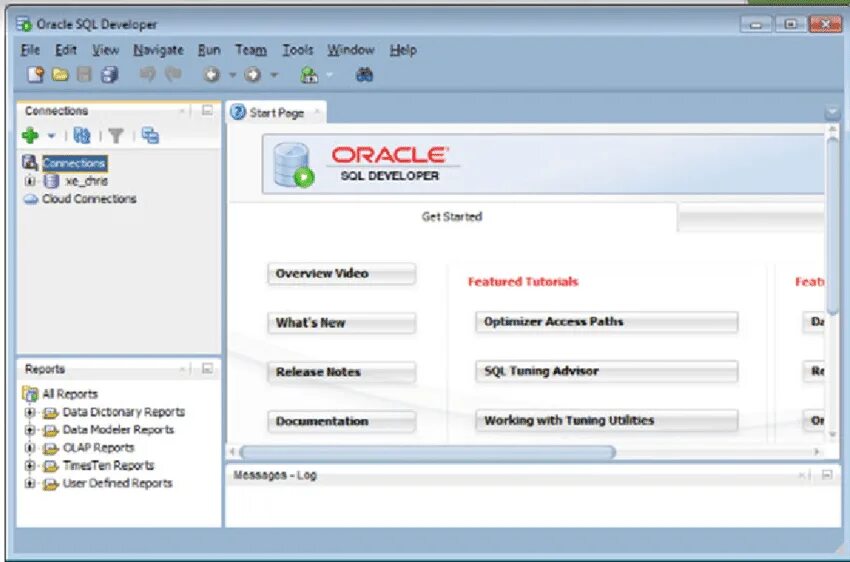Image resolution: width=850 pixels, height=562 pixels.
Task: Open the New Connection dropdown arrow
Action: 51,135
